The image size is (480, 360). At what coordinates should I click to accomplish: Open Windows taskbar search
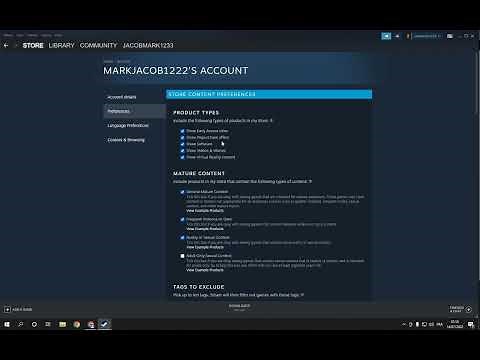point(21,324)
